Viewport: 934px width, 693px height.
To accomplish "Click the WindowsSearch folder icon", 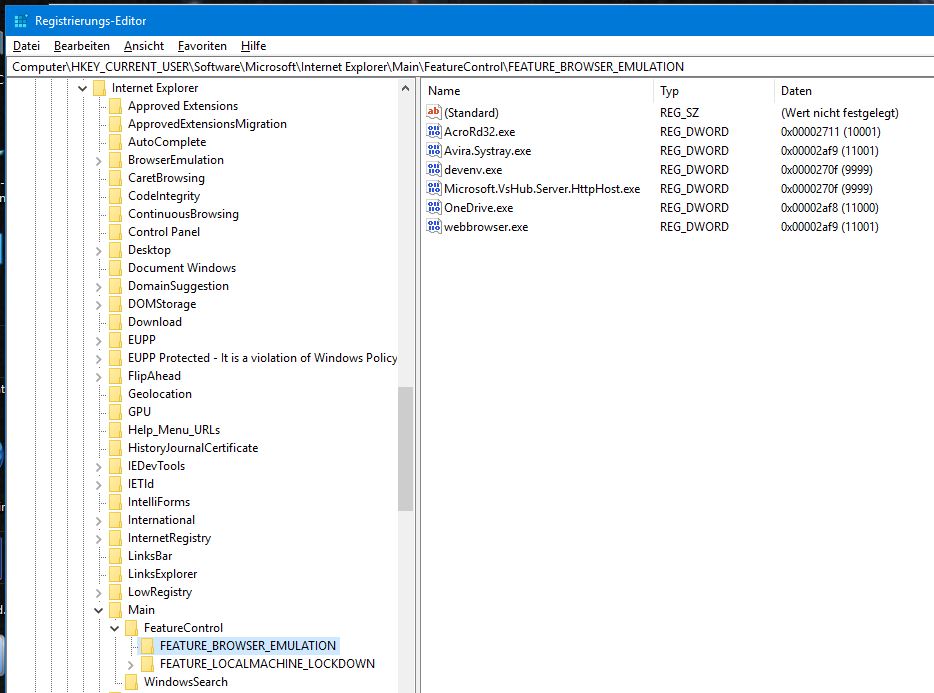I will point(132,682).
